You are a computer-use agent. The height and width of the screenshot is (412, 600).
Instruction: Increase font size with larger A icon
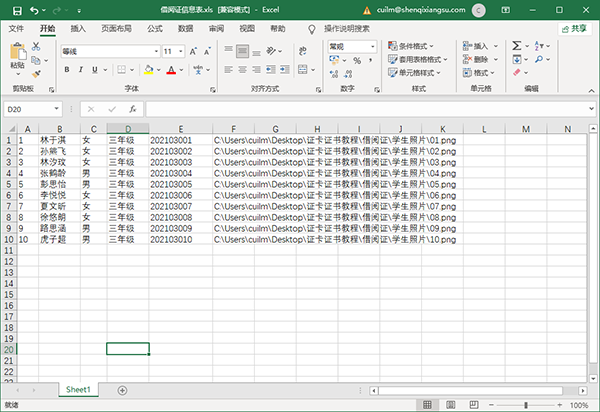193,51
